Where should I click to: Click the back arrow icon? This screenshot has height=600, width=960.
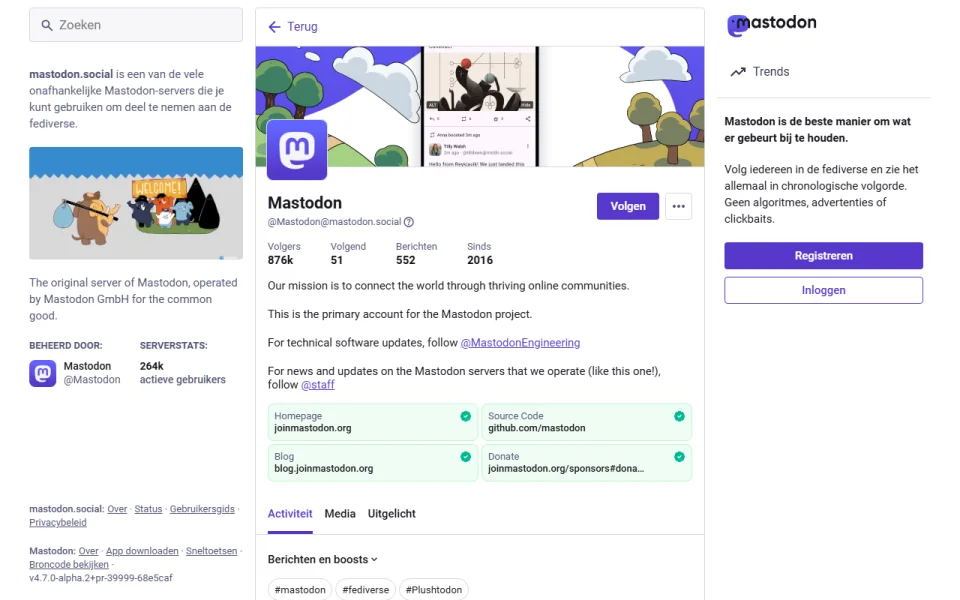click(x=274, y=26)
